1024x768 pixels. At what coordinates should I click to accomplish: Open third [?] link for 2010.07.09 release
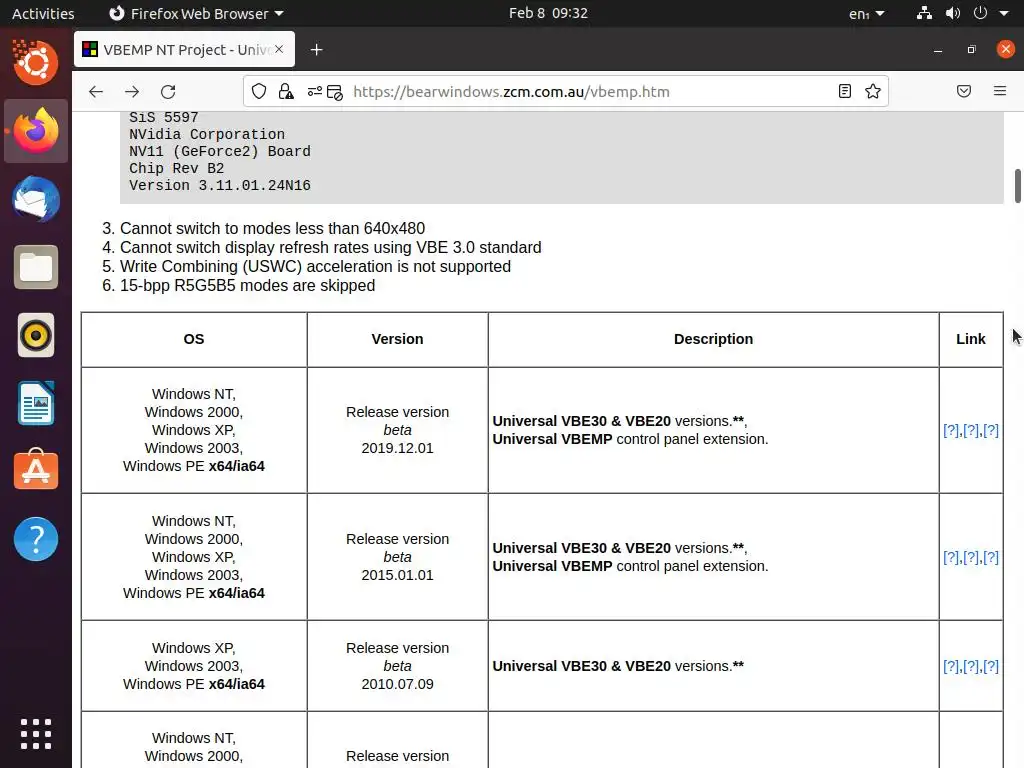991,666
